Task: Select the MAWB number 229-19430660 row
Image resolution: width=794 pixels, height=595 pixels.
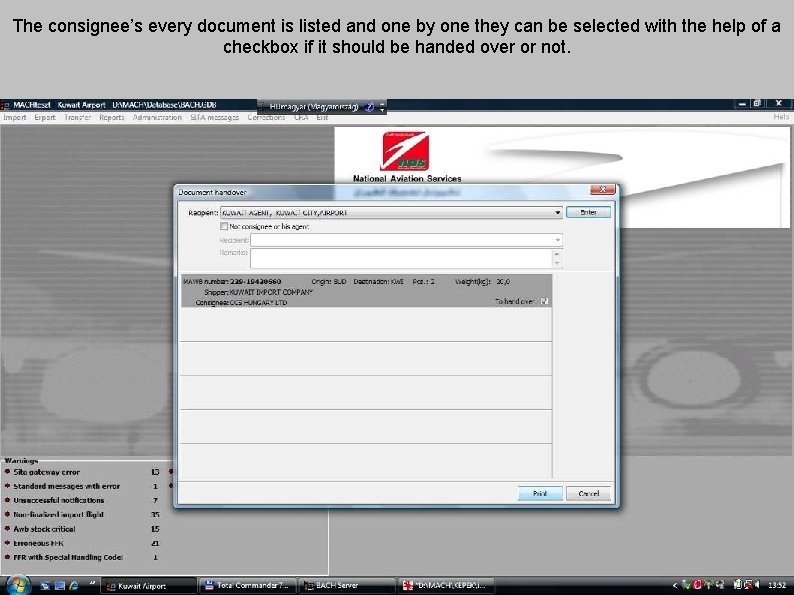Action: [367, 291]
